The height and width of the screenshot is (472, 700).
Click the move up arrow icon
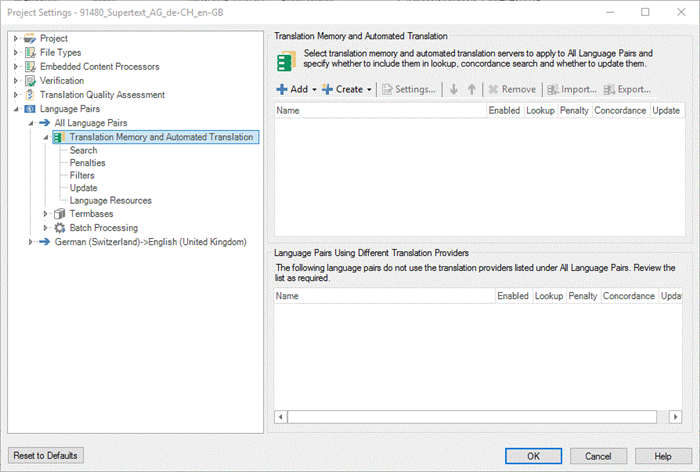coord(472,89)
